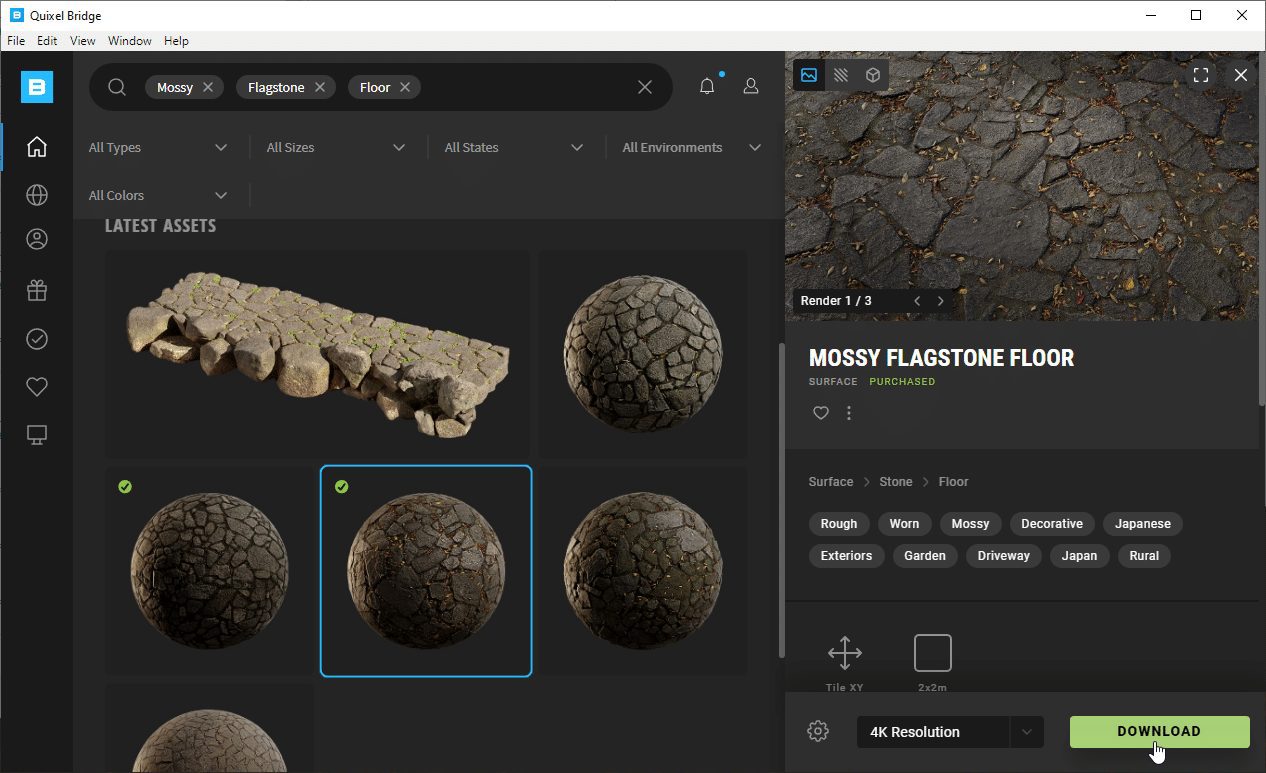The height and width of the screenshot is (773, 1266).
Task: Click the green Download button
Action: 1159,731
